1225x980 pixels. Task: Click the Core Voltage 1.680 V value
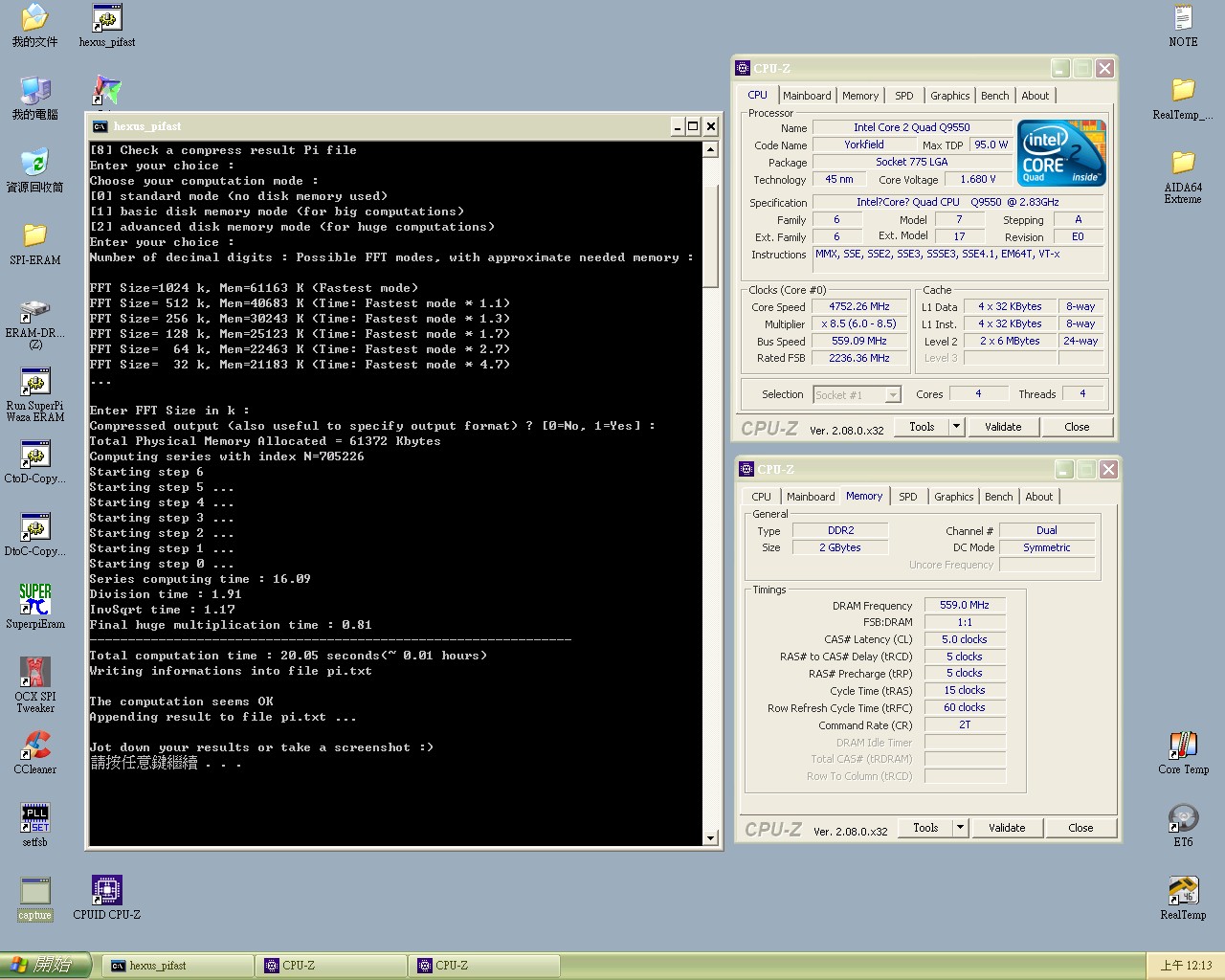[x=978, y=179]
